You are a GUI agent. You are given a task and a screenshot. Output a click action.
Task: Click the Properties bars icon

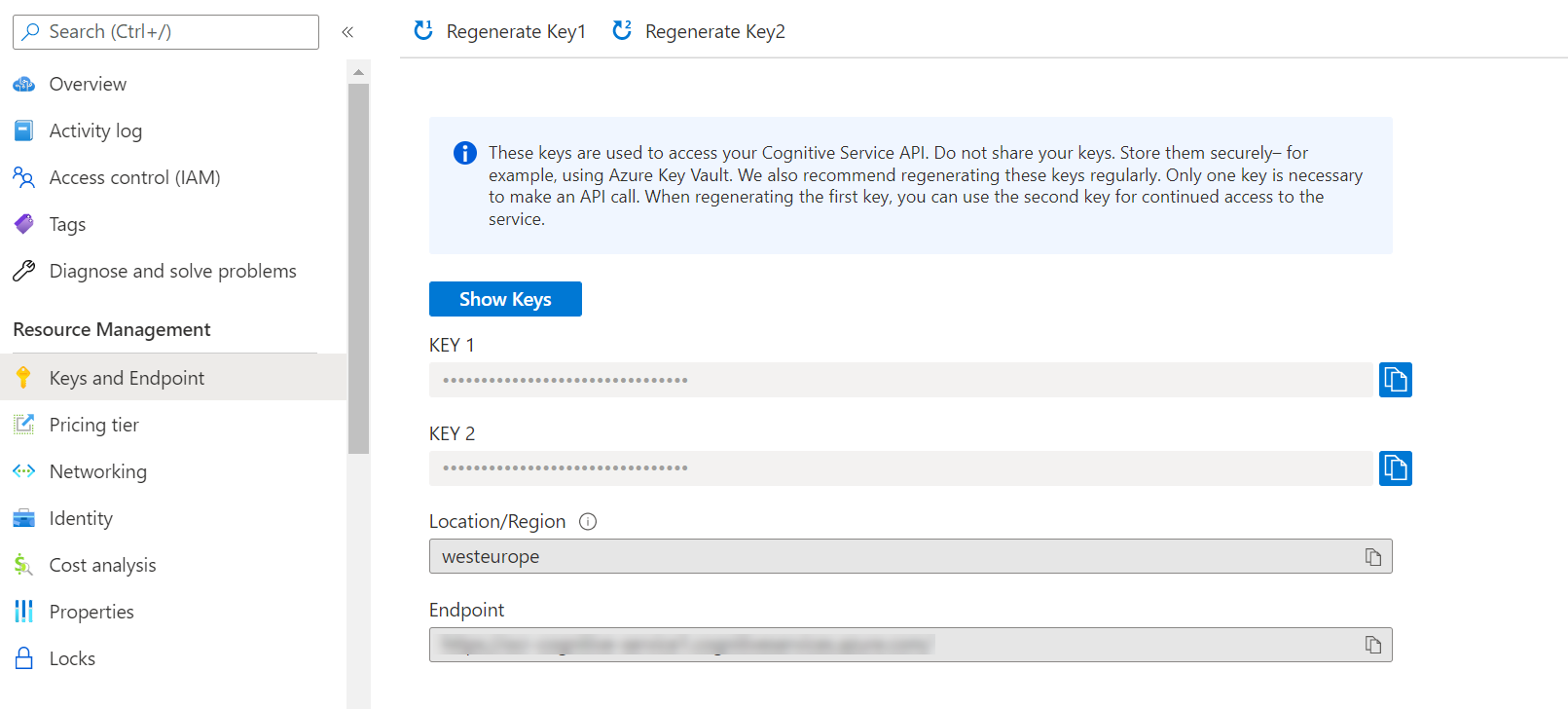coord(23,612)
